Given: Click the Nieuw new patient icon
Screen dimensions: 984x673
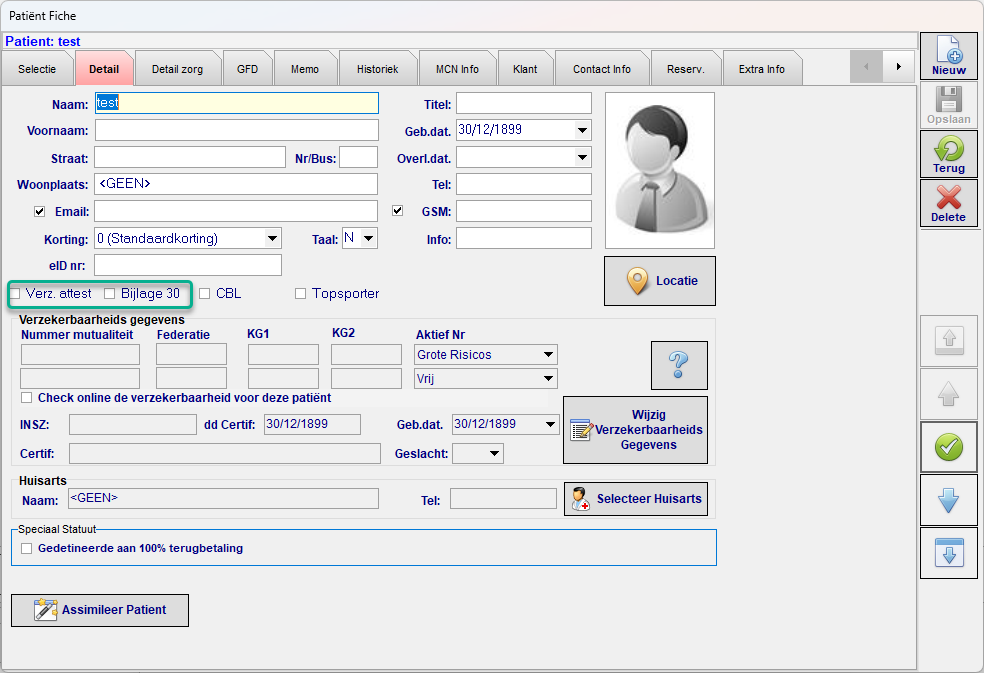Looking at the screenshot, I should [x=948, y=56].
